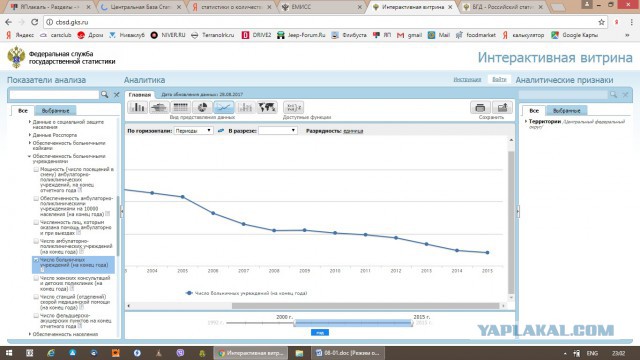
Task: Click the export save icon
Action: click(502, 107)
